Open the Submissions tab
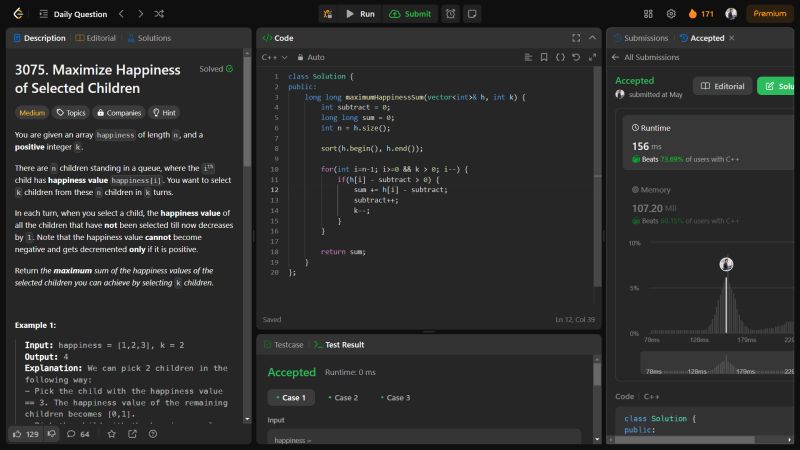Viewport: 800px width, 450px height. (641, 38)
